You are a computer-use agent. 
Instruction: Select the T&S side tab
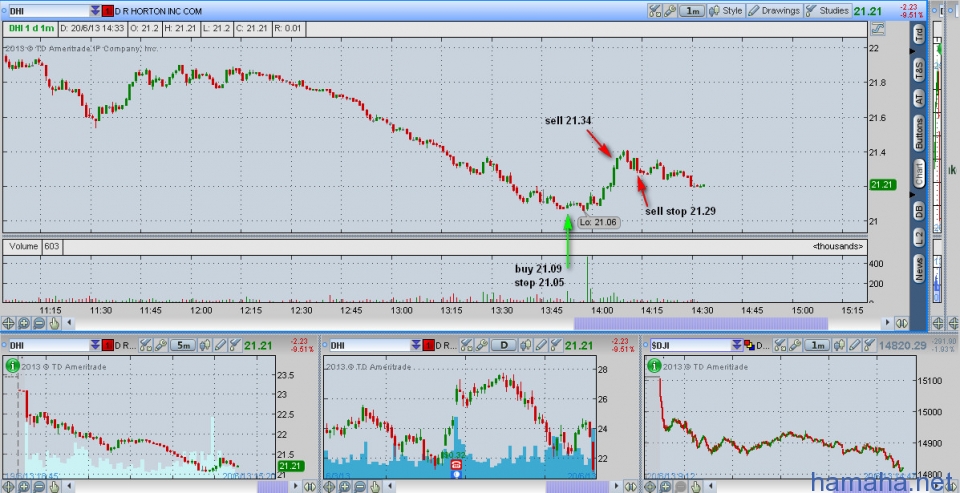(x=919, y=69)
